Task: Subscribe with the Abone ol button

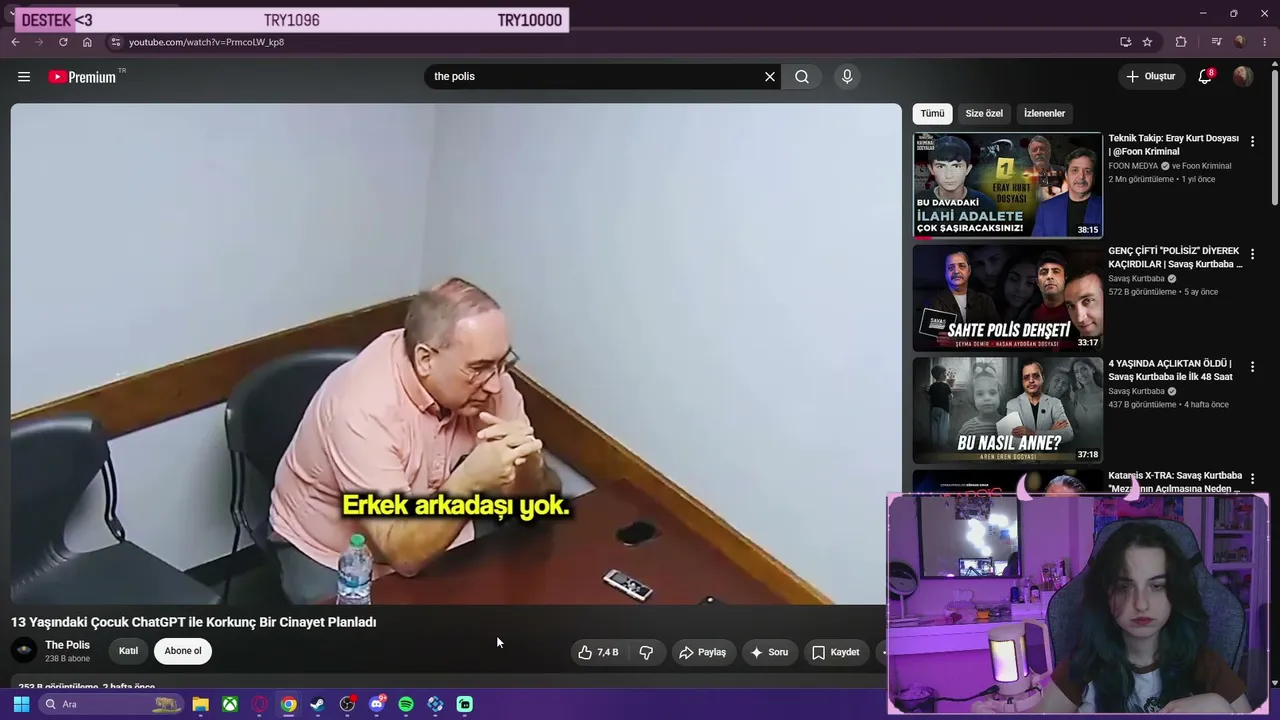Action: [x=183, y=651]
